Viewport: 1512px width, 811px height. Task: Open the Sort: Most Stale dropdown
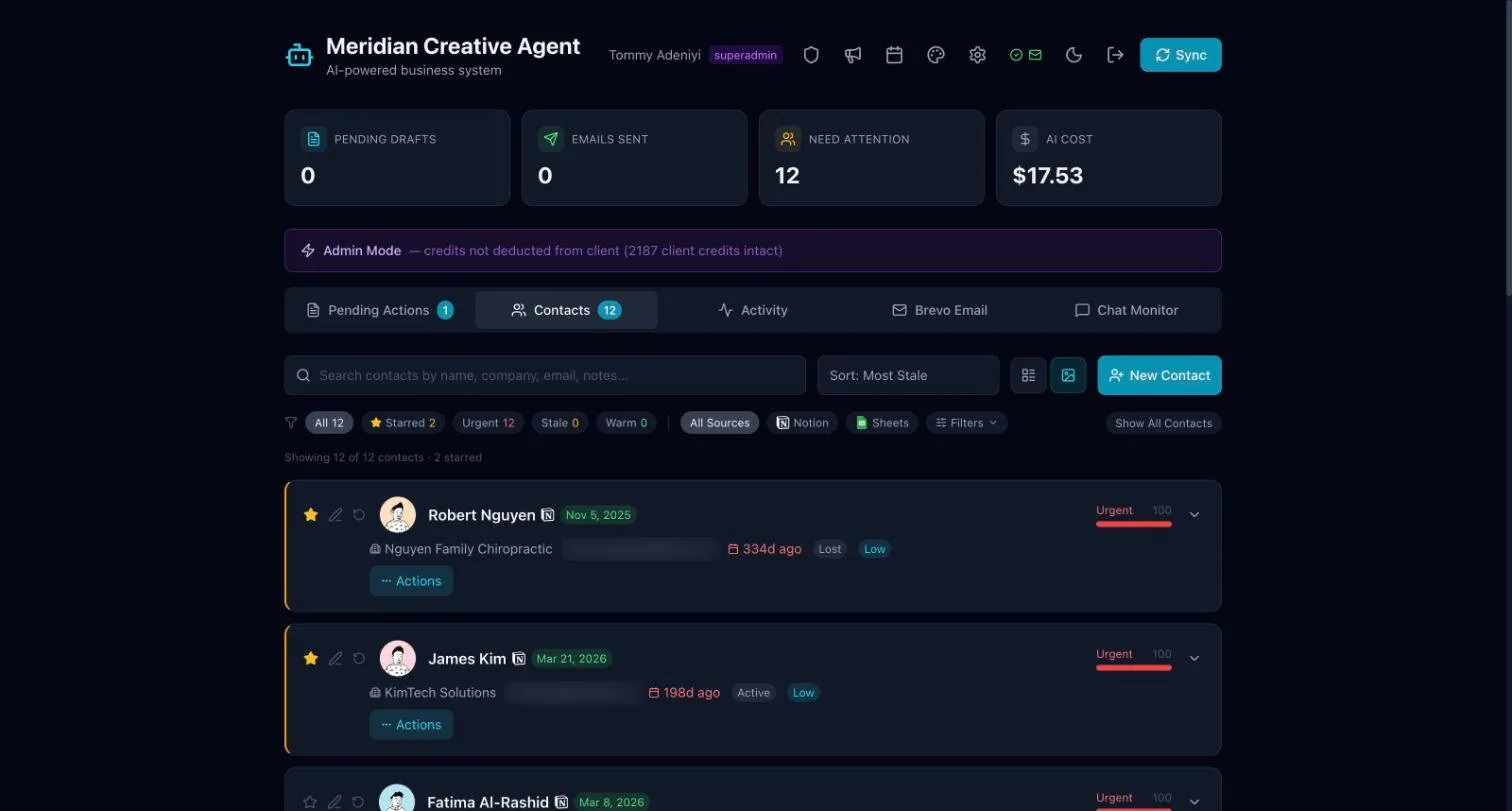pos(908,375)
